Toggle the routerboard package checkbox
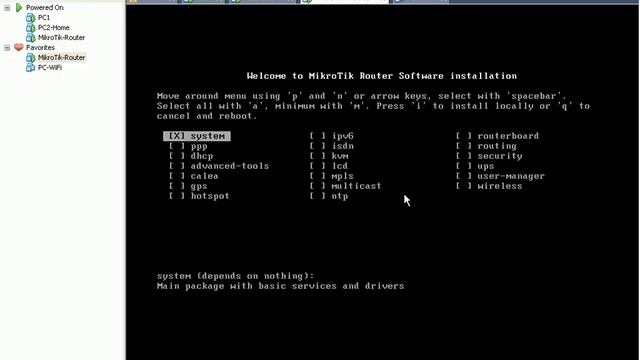This screenshot has width=640, height=360. [x=464, y=136]
